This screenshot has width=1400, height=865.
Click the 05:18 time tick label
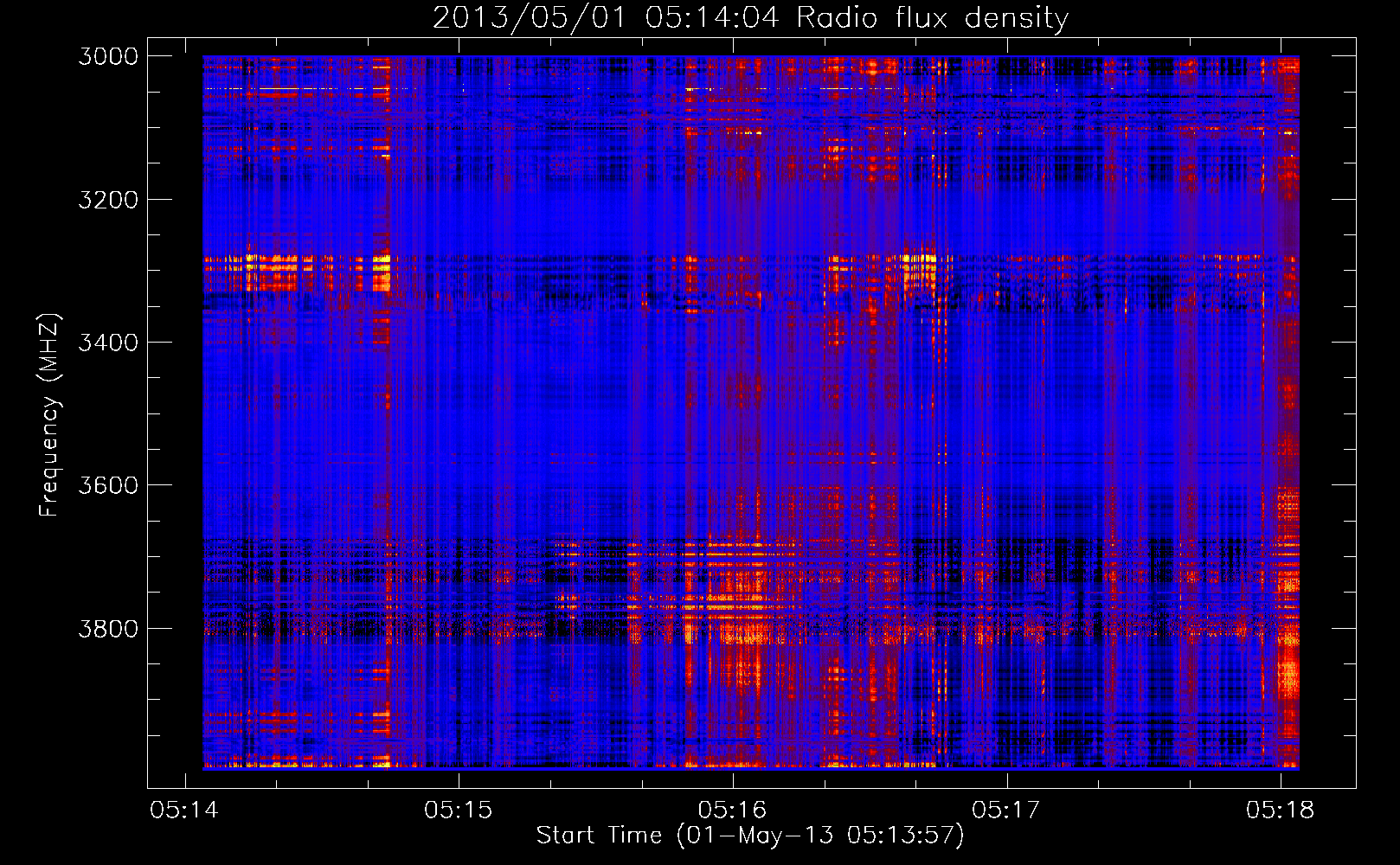click(1281, 811)
